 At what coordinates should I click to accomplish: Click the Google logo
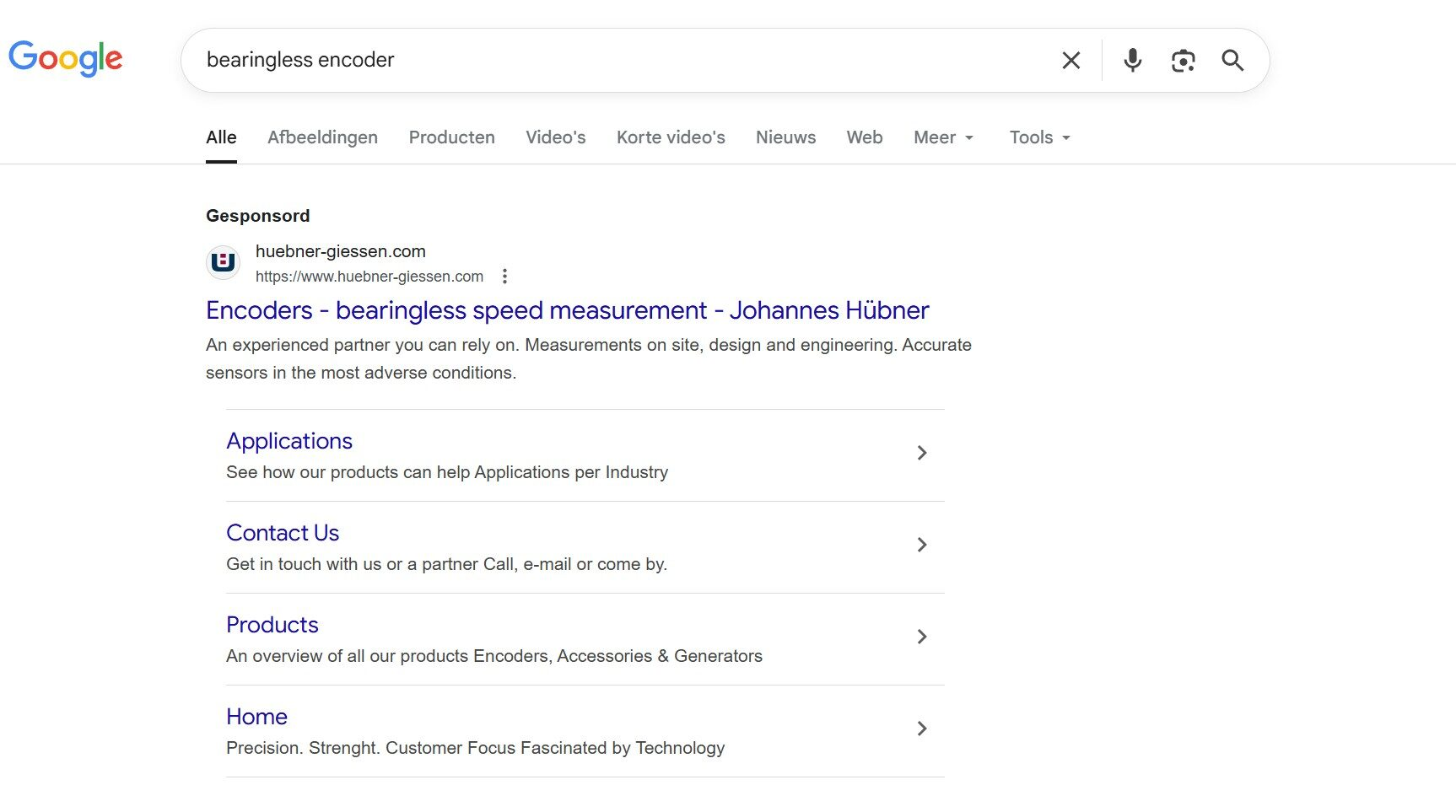tap(66, 58)
